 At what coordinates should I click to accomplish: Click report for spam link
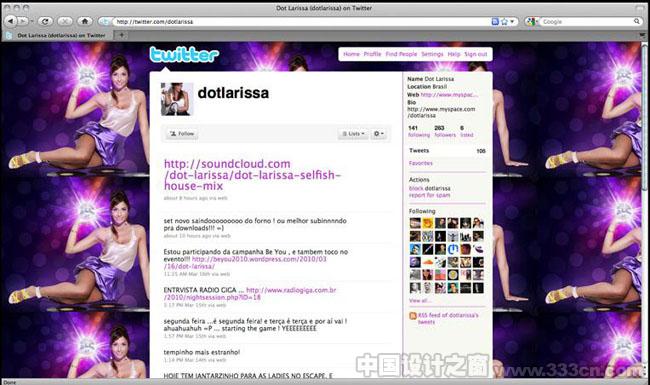(429, 195)
